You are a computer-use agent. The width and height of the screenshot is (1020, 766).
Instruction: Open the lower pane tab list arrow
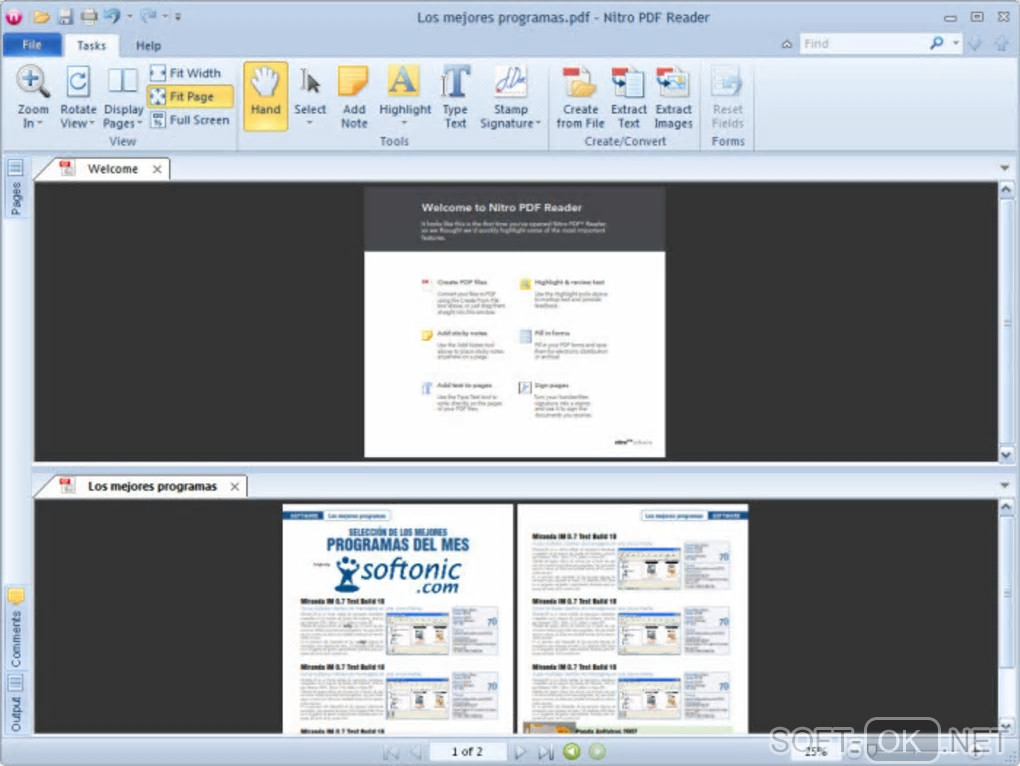(1004, 486)
